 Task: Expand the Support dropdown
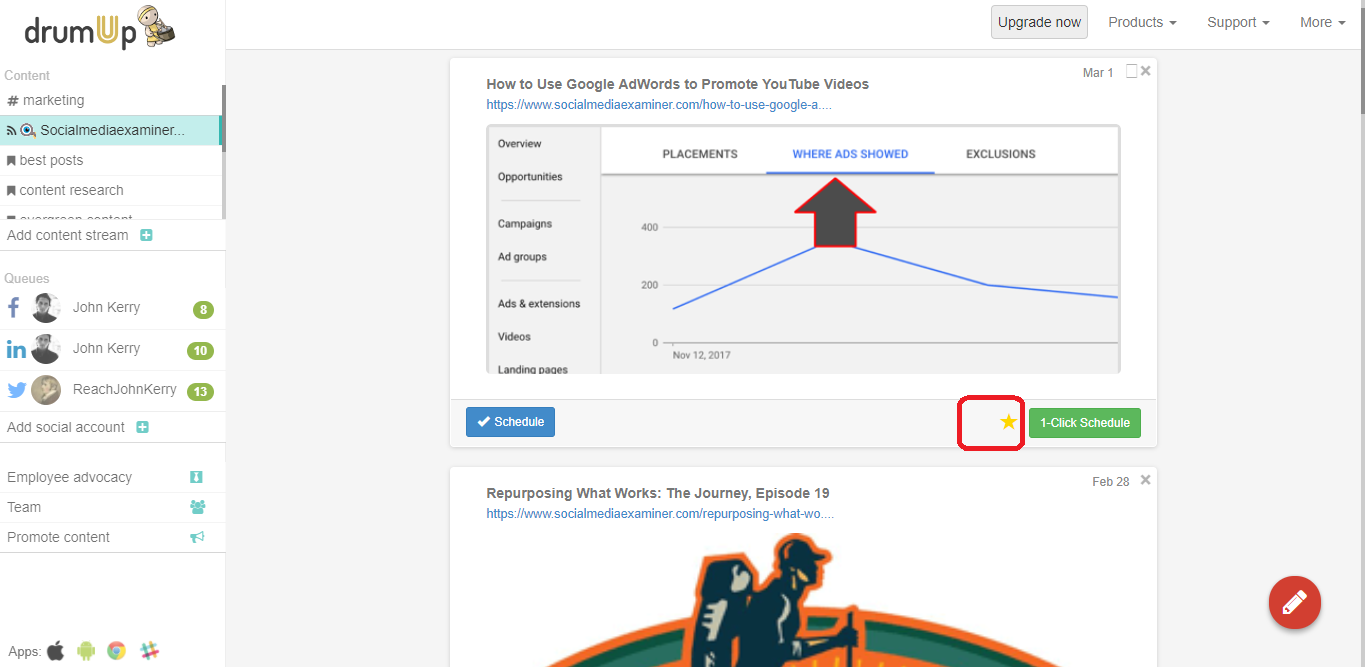coord(1238,22)
